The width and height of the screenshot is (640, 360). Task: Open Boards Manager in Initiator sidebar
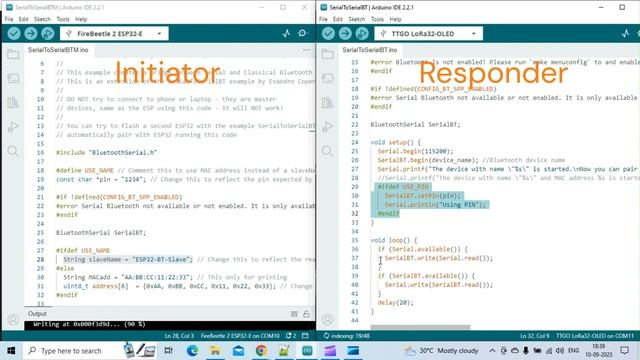pyautogui.click(x=13, y=78)
